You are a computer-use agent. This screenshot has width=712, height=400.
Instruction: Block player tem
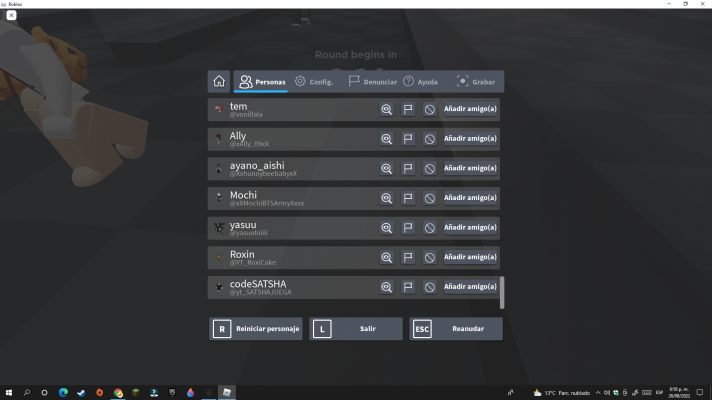(x=430, y=109)
